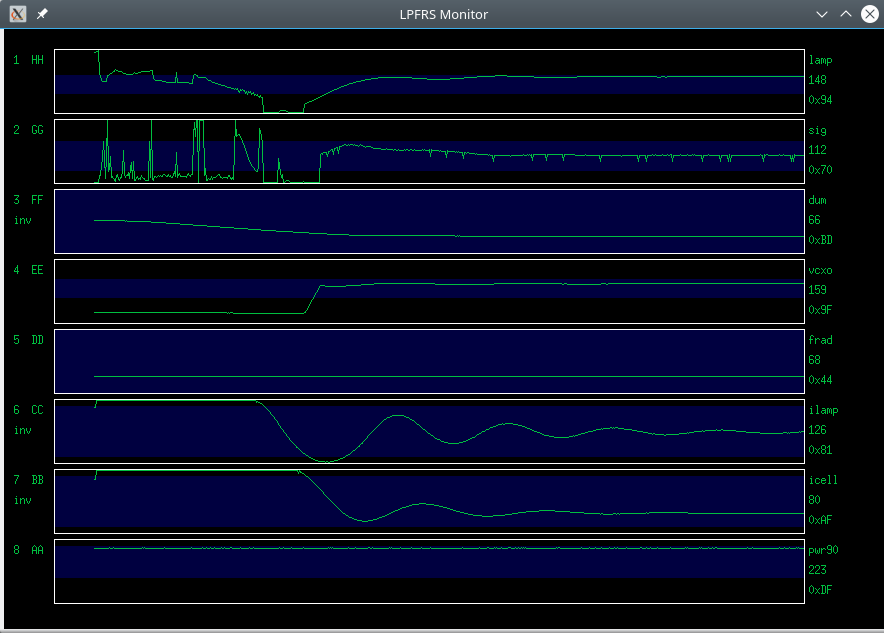Pin the LPFRS Monitor window on top

point(40,14)
